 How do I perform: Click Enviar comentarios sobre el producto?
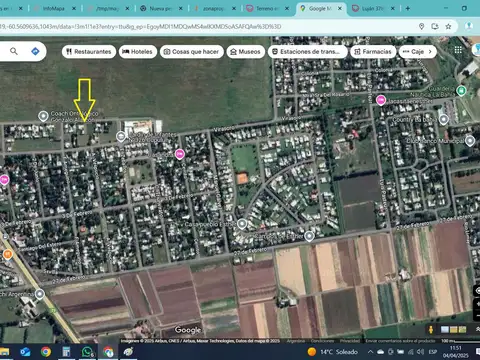click(x=400, y=341)
